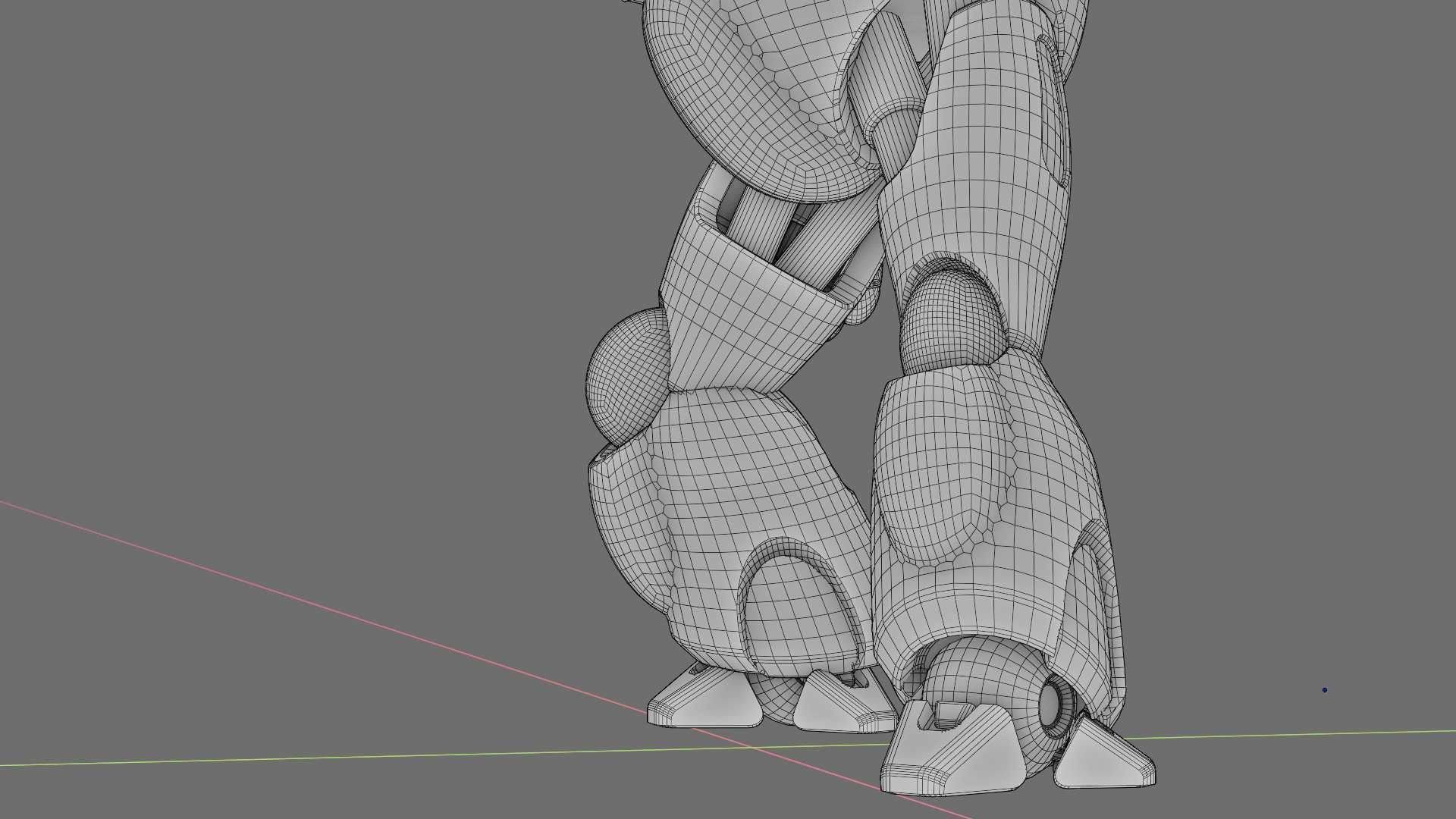Click the large front toe wedge of right foot
The image size is (1456, 819).
point(952,750)
